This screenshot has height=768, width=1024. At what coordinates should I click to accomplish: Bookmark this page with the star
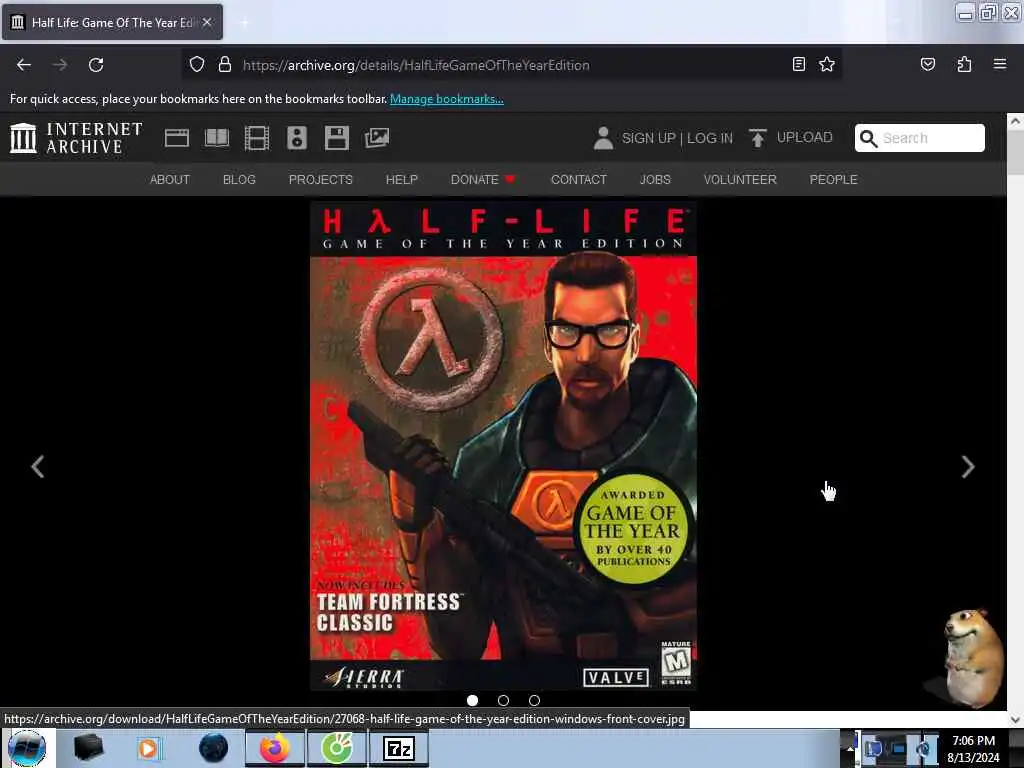(x=827, y=65)
